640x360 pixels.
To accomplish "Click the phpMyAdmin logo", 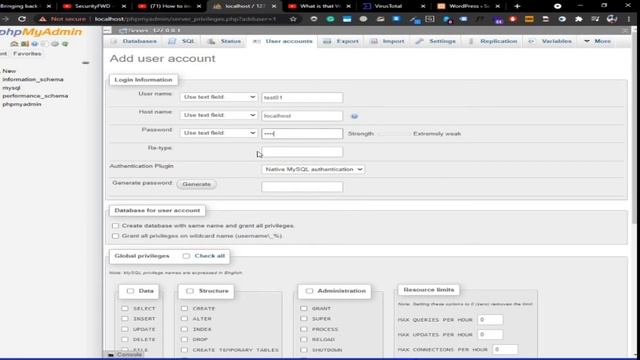I will tap(41, 32).
